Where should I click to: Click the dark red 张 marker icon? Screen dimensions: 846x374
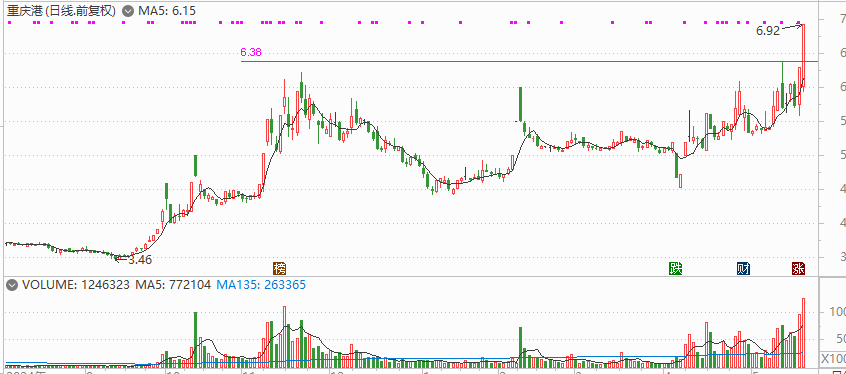(799, 268)
